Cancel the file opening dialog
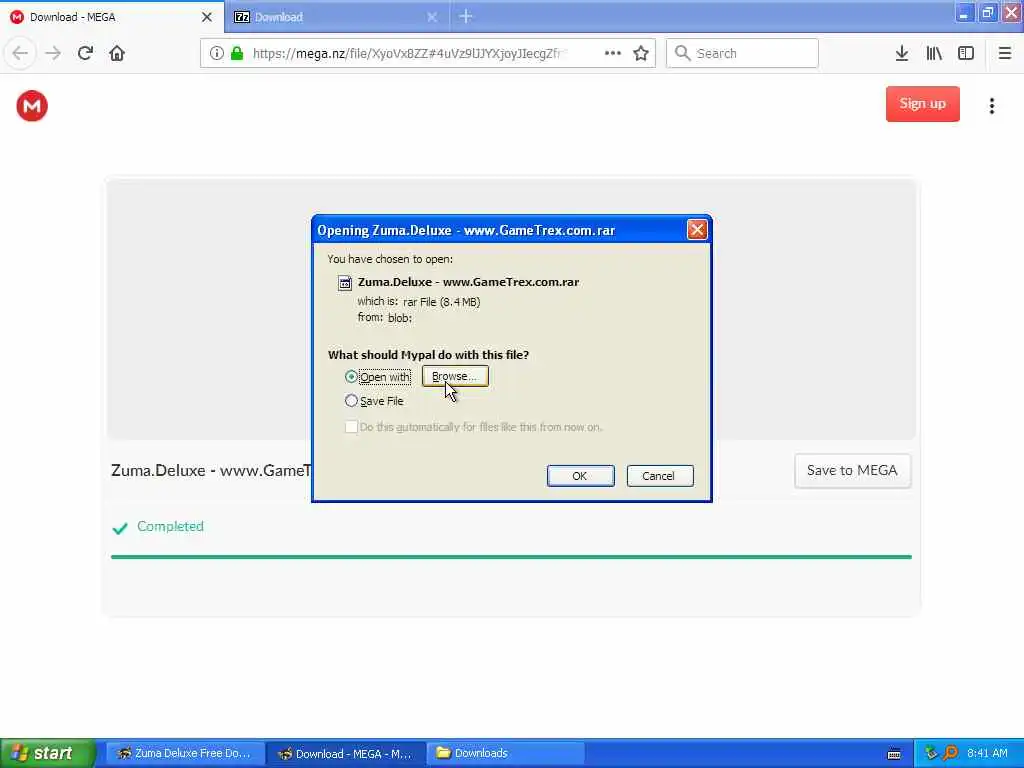The image size is (1024, 768). pyautogui.click(x=660, y=476)
